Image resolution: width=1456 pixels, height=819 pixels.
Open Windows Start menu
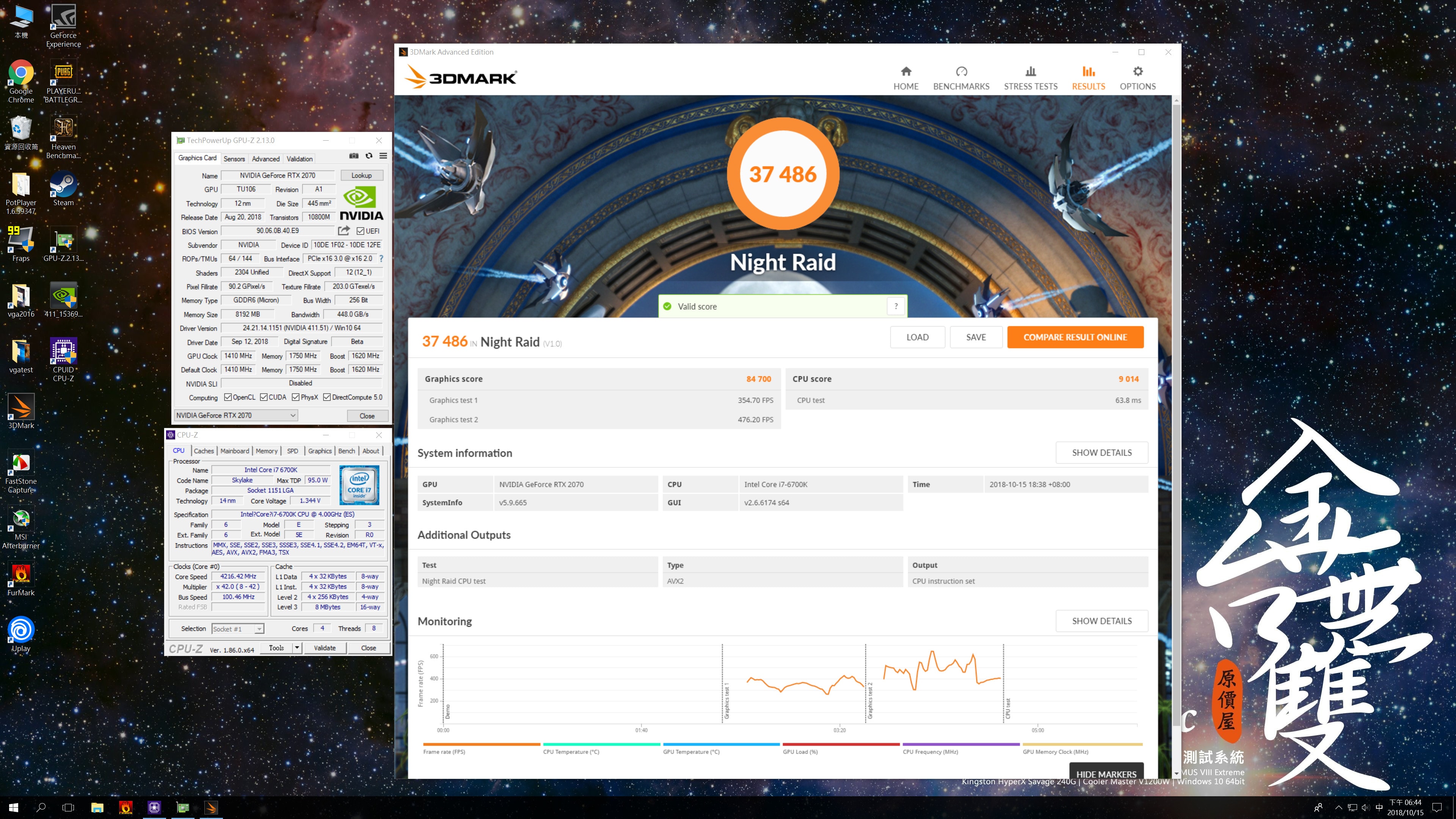tap(14, 807)
